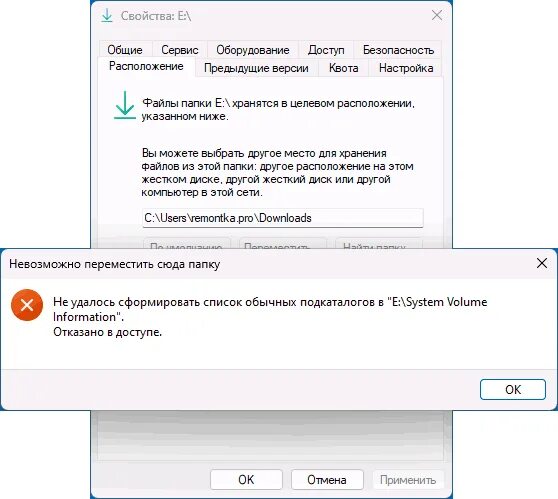
Task: Open the Квота tab
Action: click(343, 68)
